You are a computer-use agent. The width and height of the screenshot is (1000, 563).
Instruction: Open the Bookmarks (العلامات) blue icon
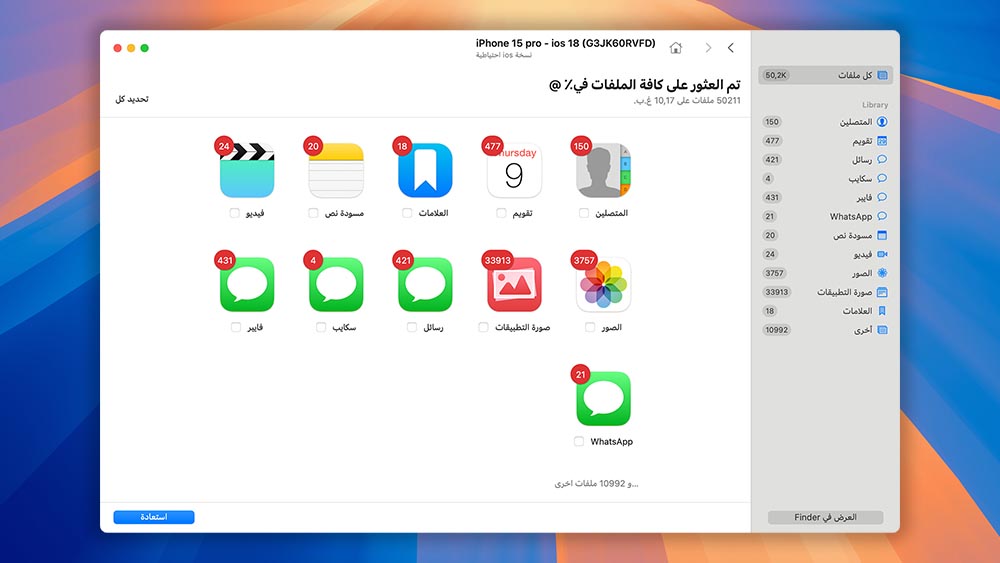(425, 170)
